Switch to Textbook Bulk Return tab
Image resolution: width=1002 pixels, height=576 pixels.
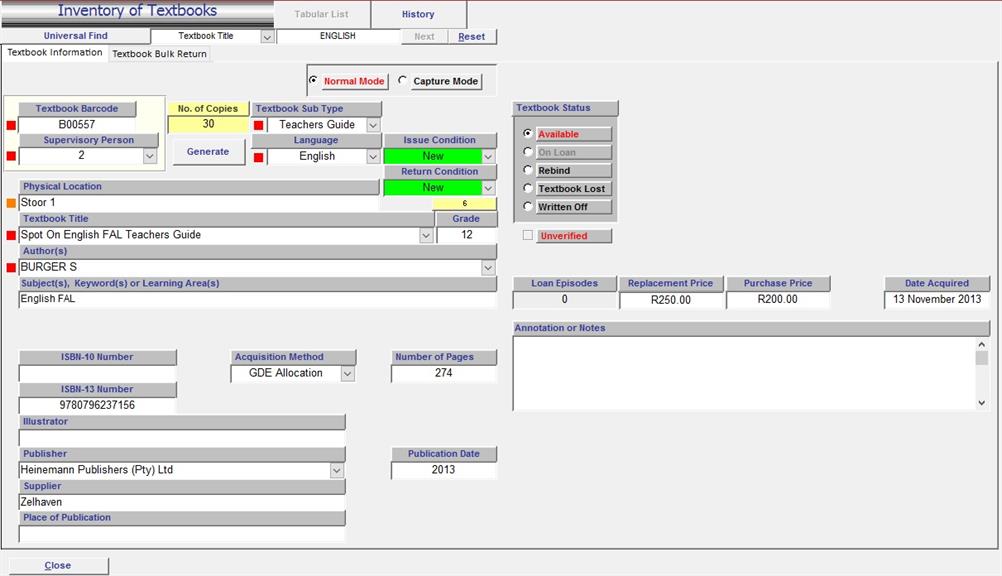coord(160,54)
